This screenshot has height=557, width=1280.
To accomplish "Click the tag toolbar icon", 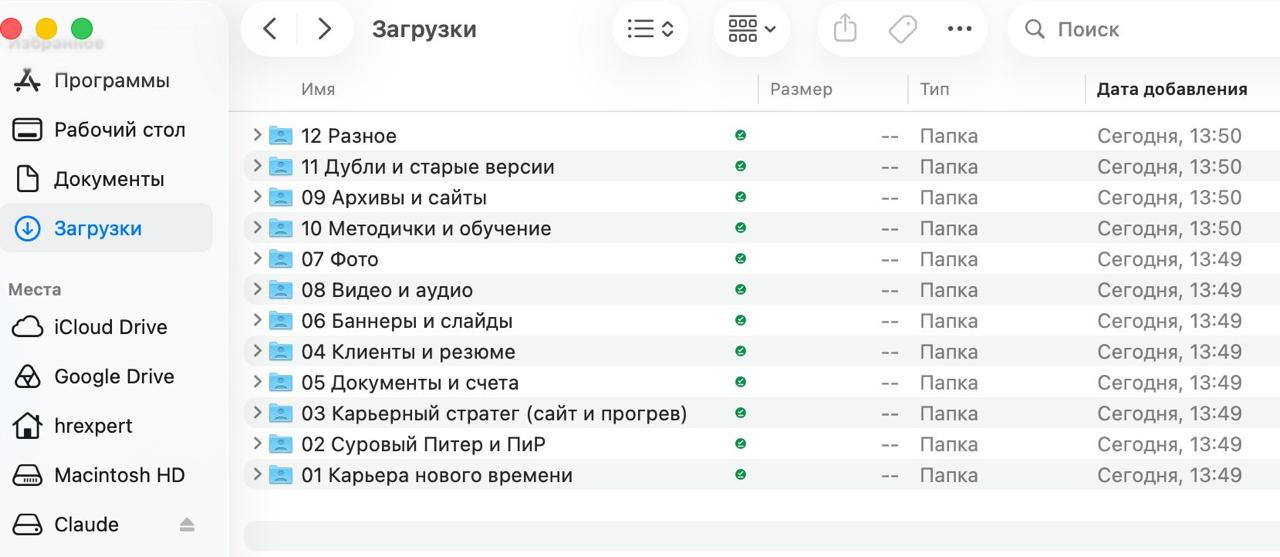I will click(902, 29).
